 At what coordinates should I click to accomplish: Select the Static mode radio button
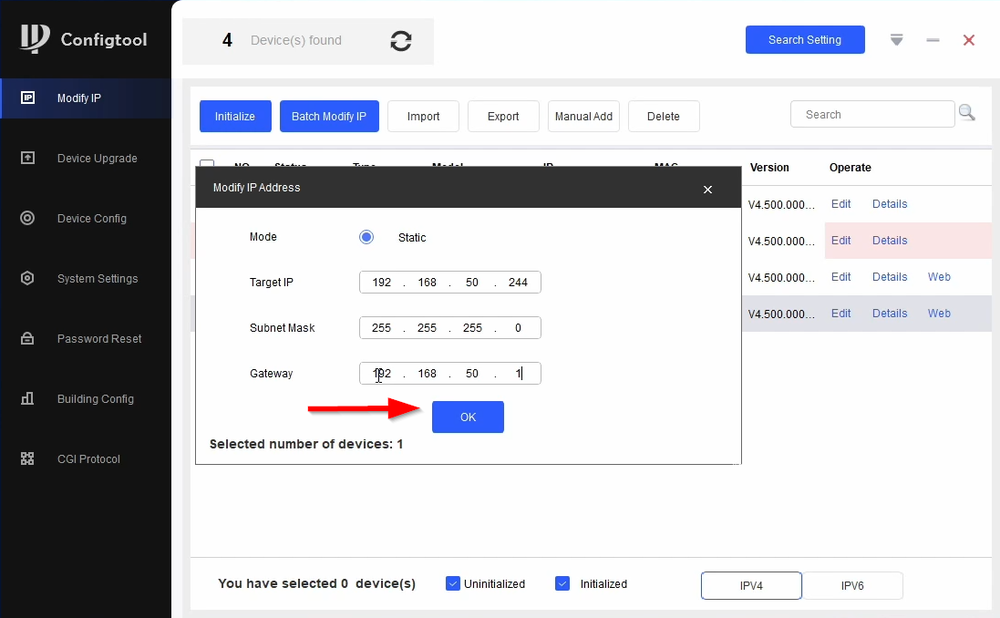pos(366,237)
